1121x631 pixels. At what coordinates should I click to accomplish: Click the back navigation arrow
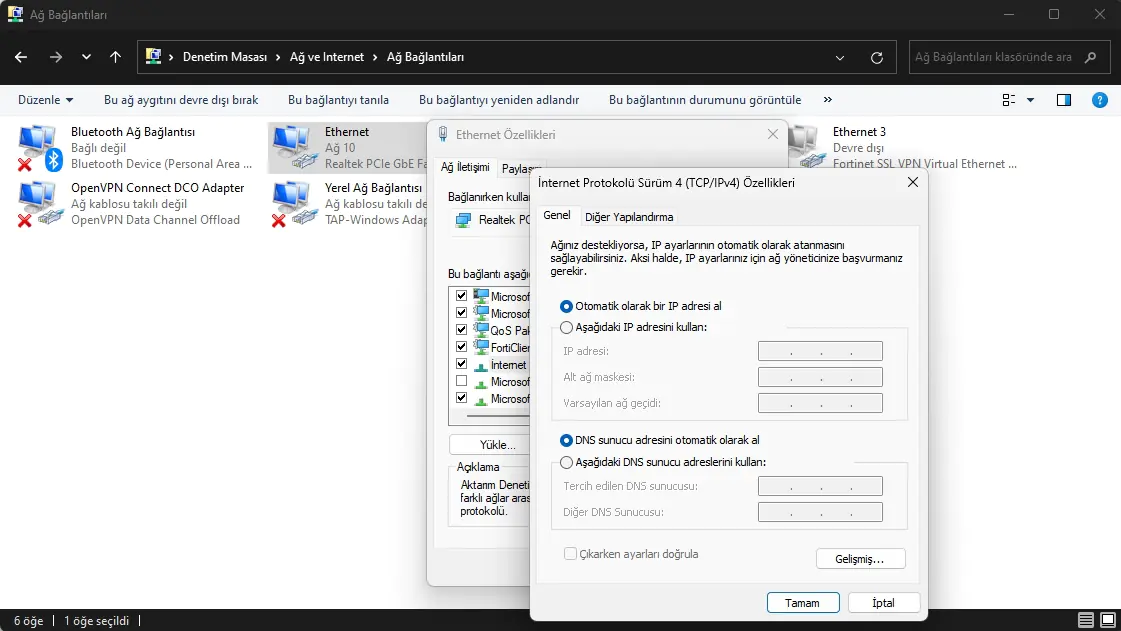pyautogui.click(x=20, y=57)
